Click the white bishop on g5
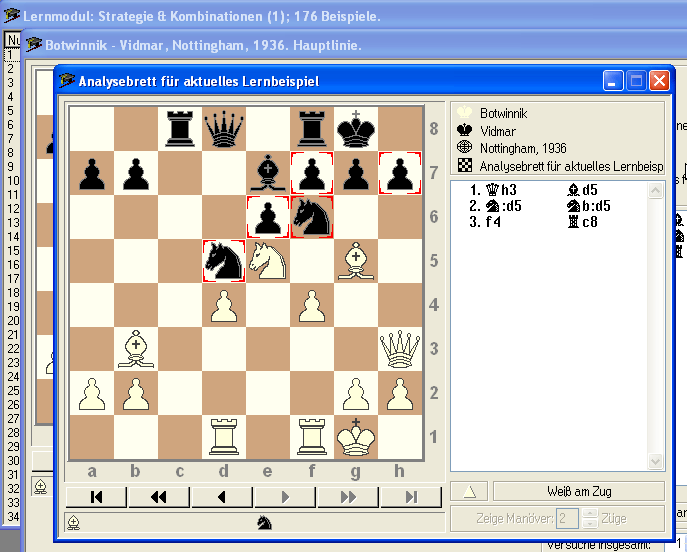Viewport: 687px width, 552px height. click(x=356, y=261)
